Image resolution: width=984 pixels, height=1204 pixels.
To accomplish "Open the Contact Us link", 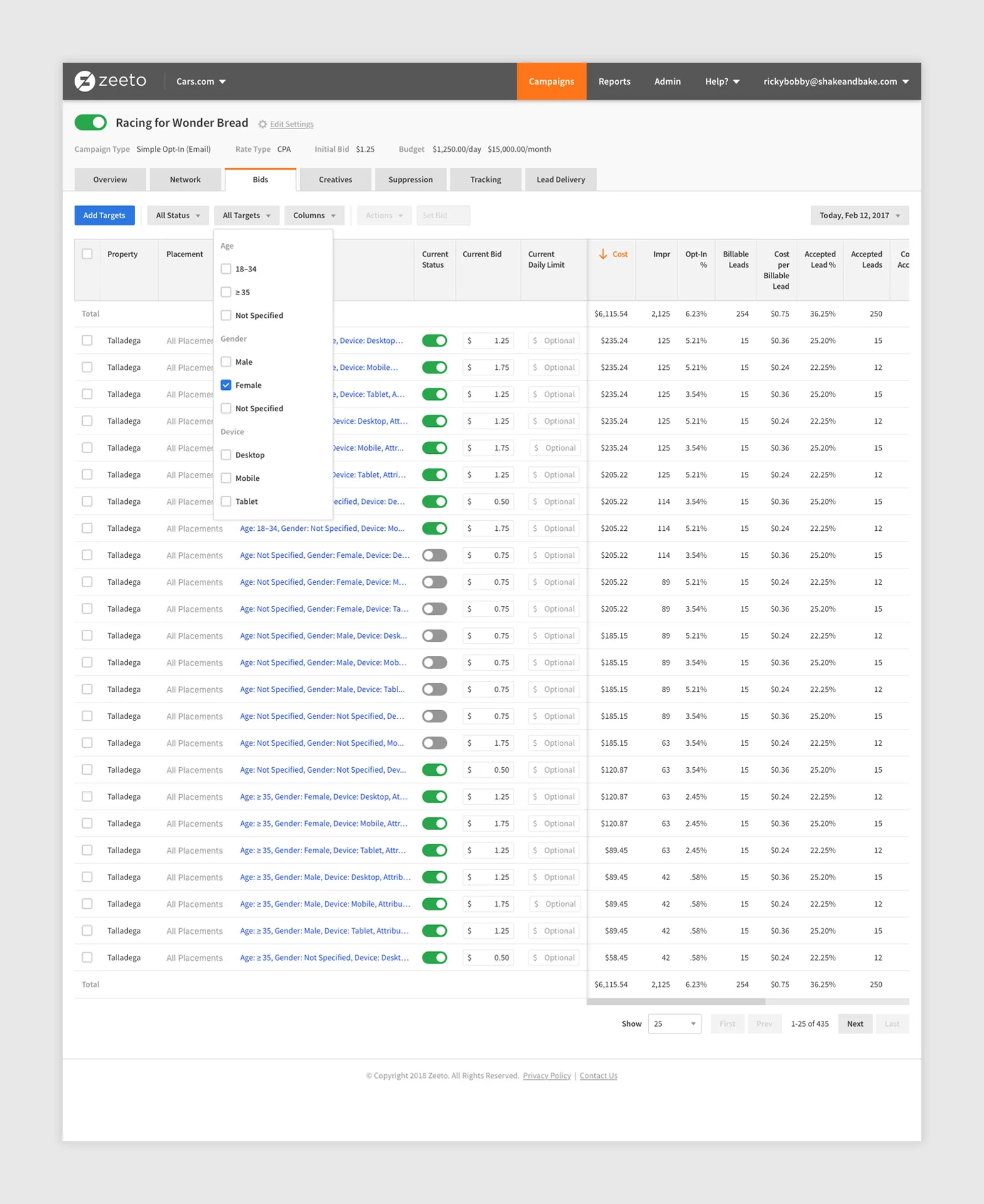I will tap(598, 1076).
